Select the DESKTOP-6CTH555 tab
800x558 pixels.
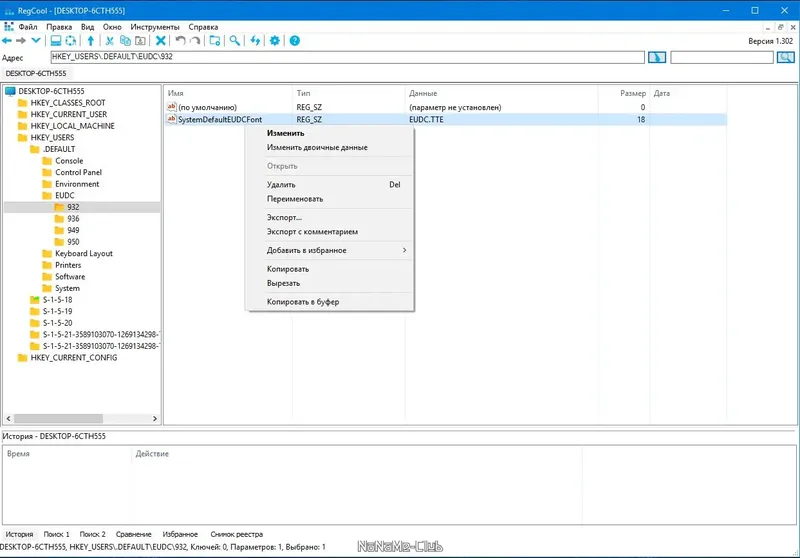point(36,73)
